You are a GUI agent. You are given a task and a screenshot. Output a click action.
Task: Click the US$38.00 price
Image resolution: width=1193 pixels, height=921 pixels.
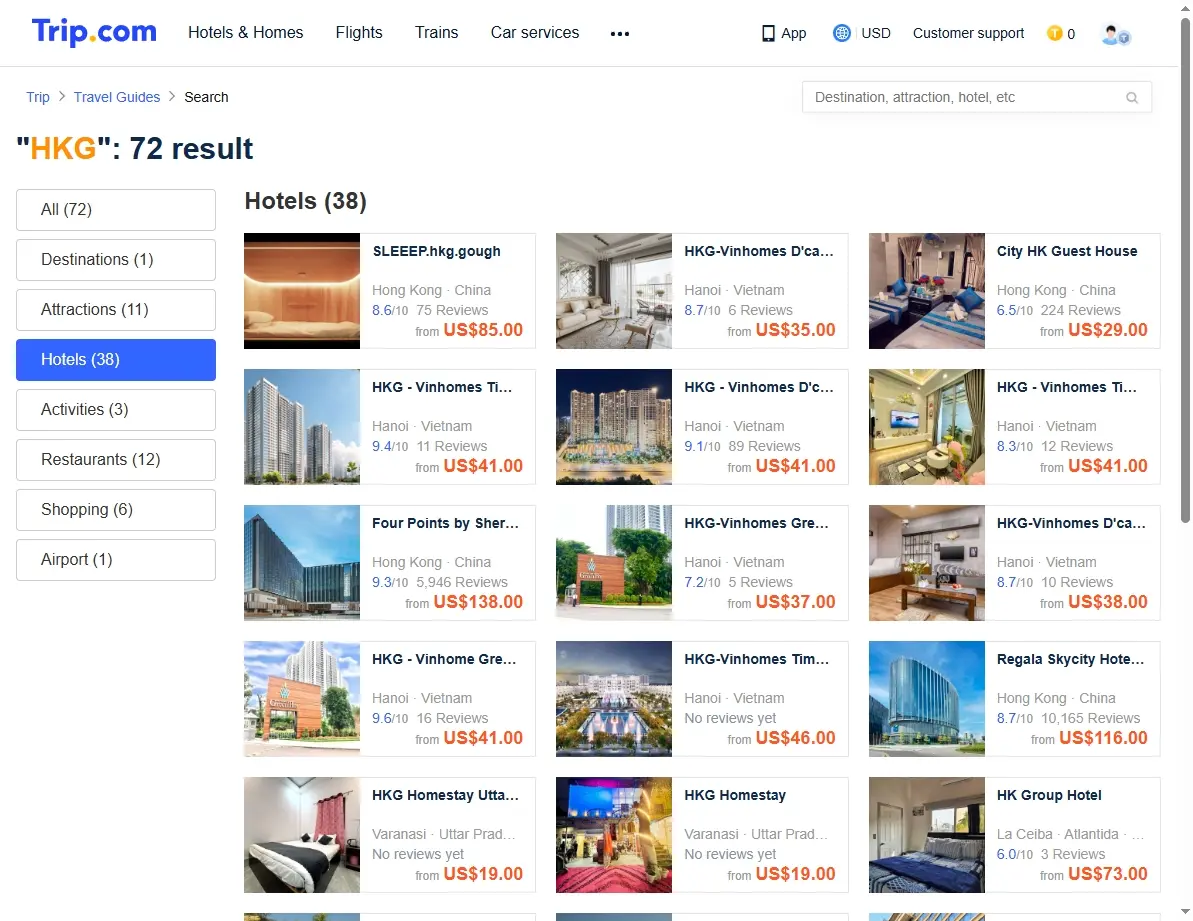(1108, 602)
